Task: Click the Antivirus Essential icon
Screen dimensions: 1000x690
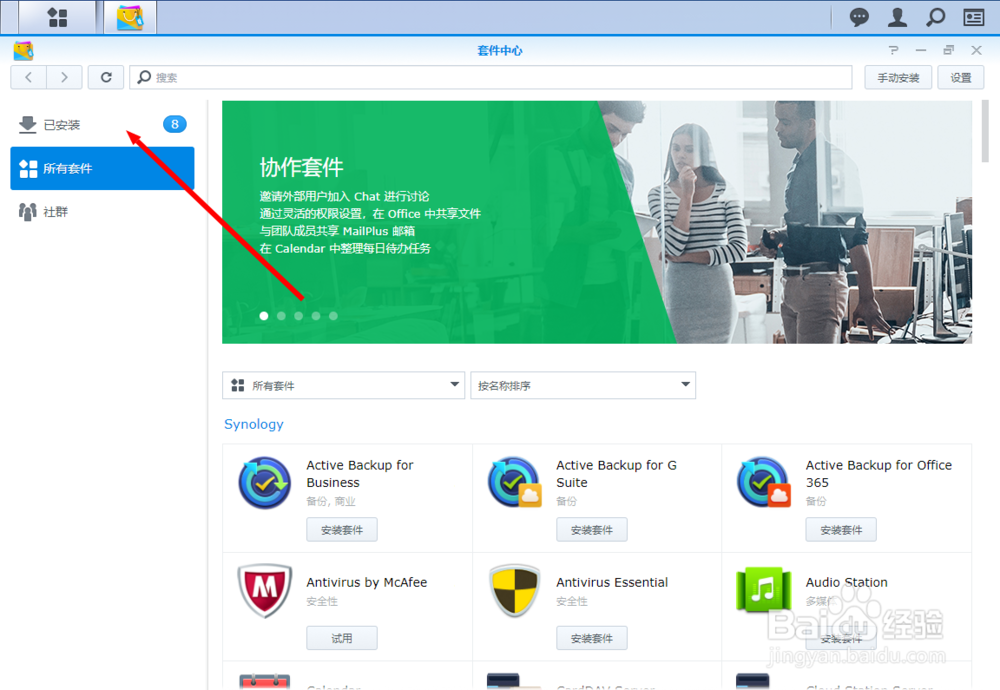Action: click(x=513, y=590)
